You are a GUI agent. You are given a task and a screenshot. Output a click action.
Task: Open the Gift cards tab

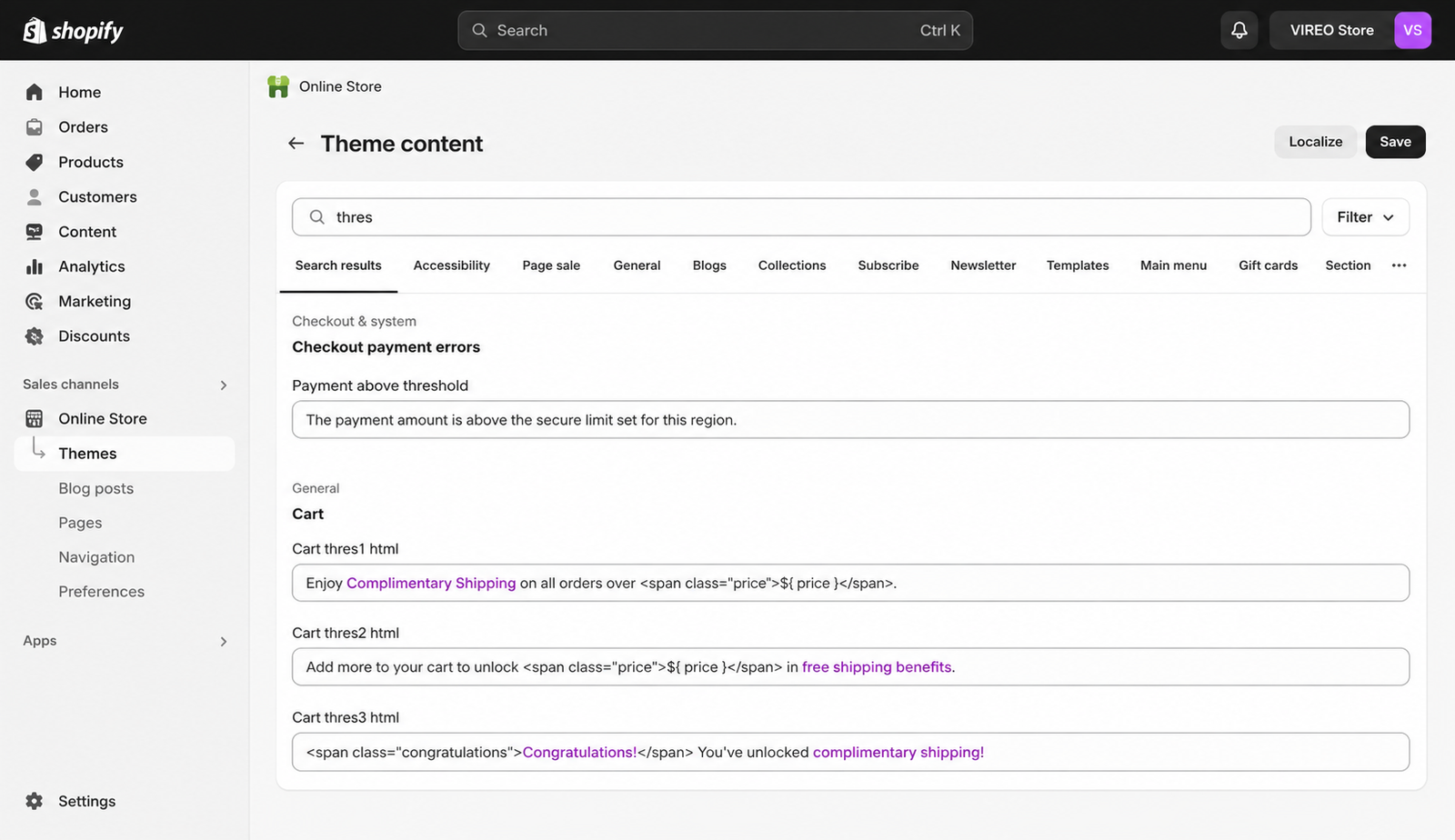tap(1268, 265)
